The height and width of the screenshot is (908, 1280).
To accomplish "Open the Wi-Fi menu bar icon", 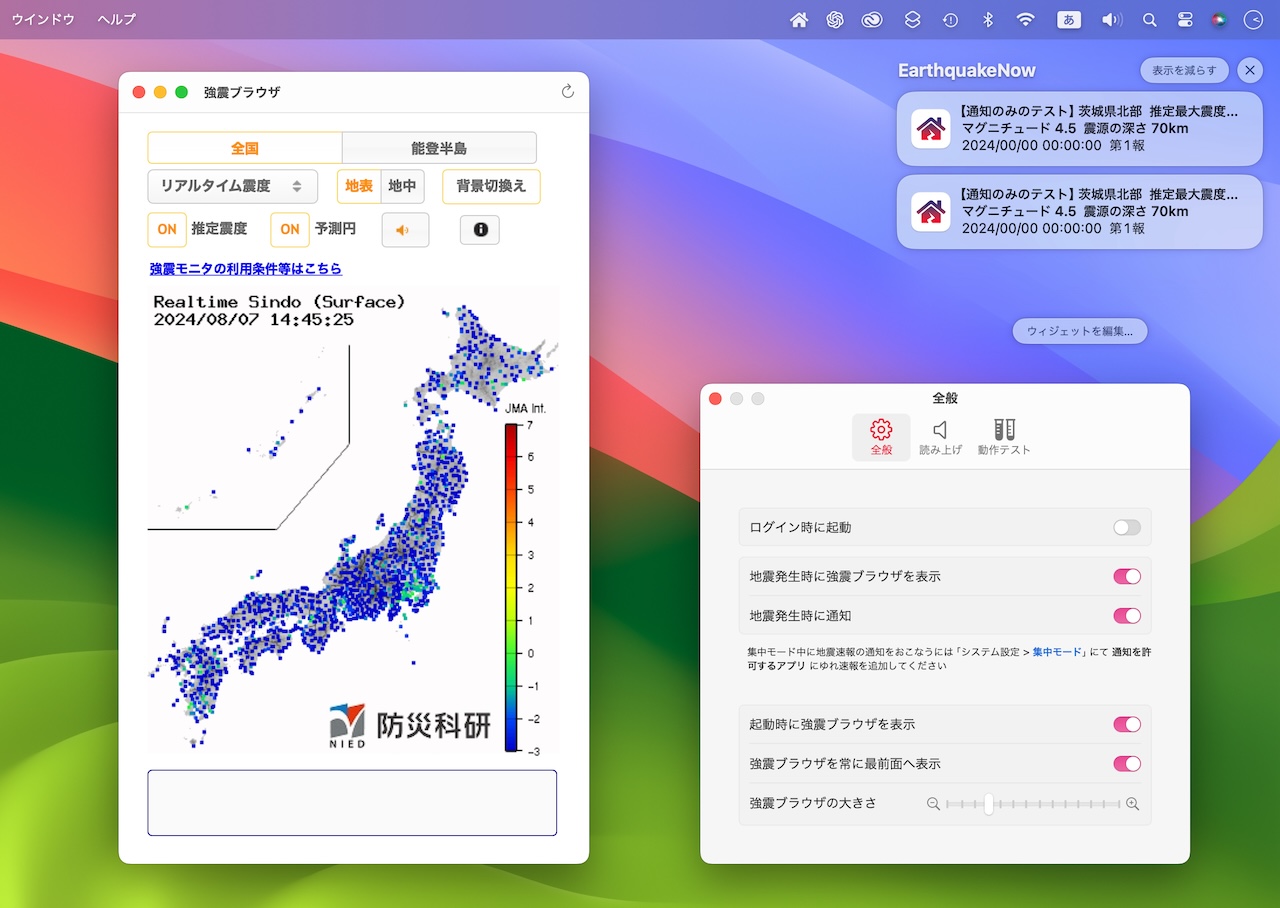I will (x=1025, y=20).
